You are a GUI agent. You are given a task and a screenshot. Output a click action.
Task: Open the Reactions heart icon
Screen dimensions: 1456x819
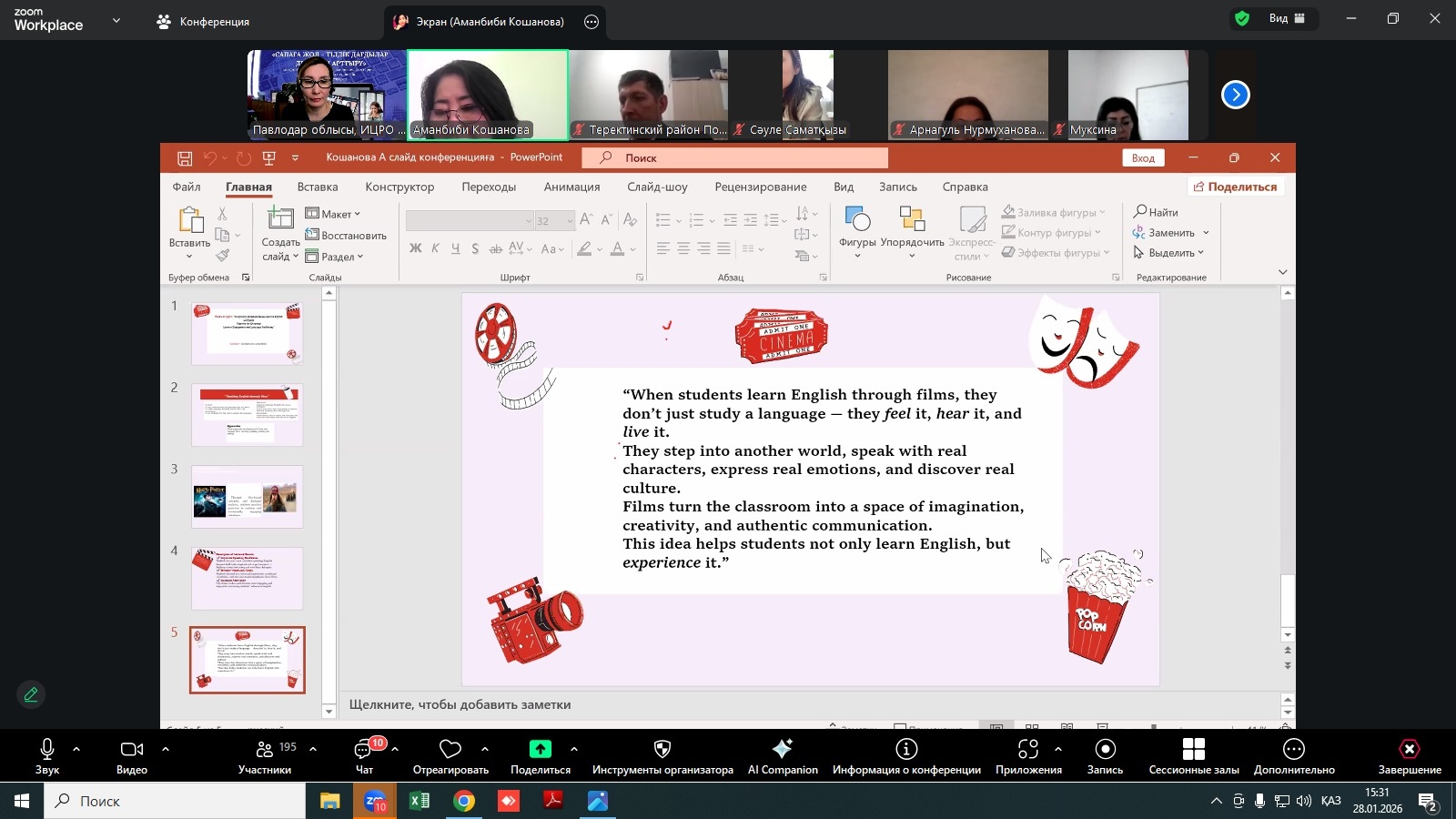450,749
